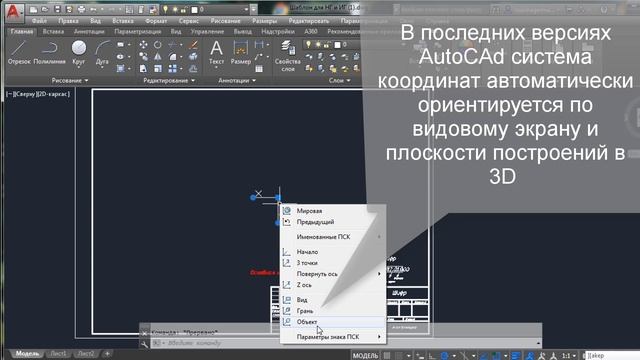Click the command line wrench customize icon
The width and height of the screenshot is (640, 360).
pyautogui.click(x=144, y=344)
